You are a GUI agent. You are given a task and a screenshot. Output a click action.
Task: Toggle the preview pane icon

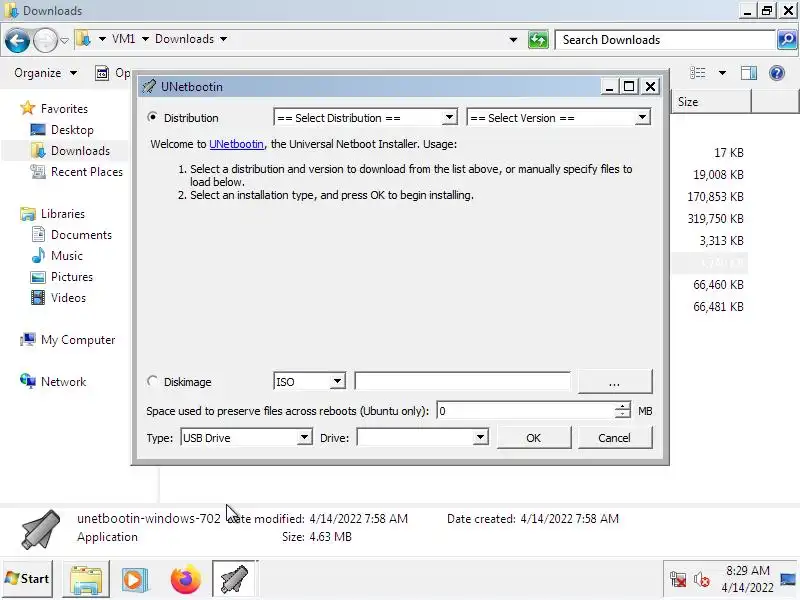click(x=749, y=73)
